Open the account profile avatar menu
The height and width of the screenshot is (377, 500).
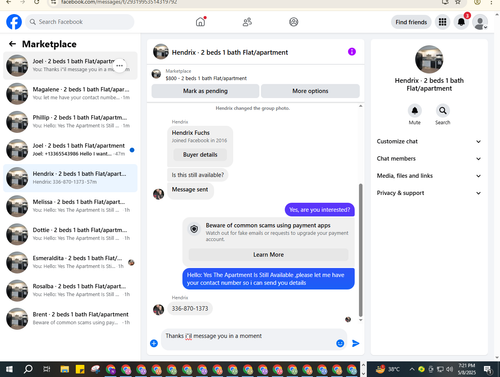click(x=480, y=22)
